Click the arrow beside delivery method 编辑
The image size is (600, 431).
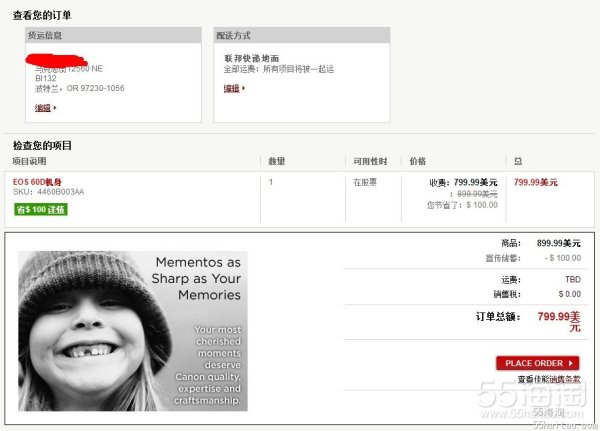242,89
